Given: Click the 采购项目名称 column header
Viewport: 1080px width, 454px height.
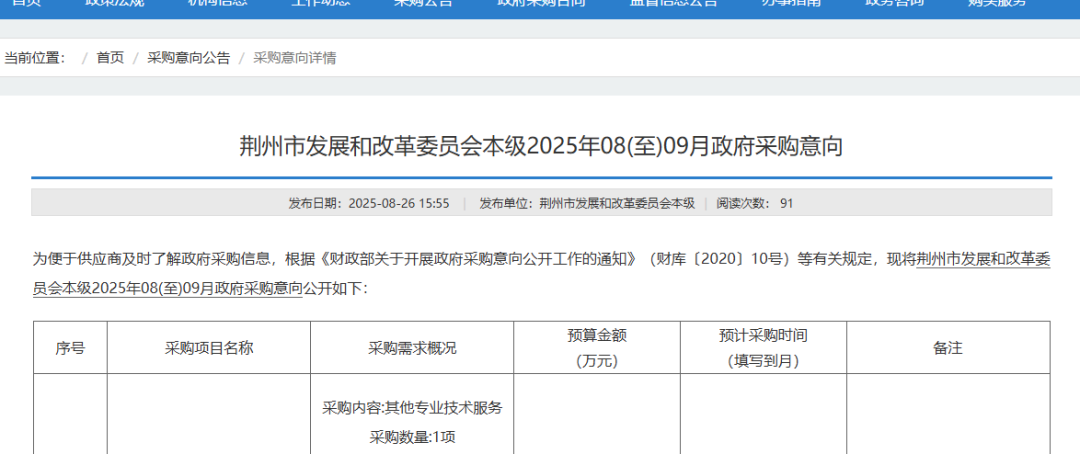Looking at the screenshot, I should tap(208, 348).
